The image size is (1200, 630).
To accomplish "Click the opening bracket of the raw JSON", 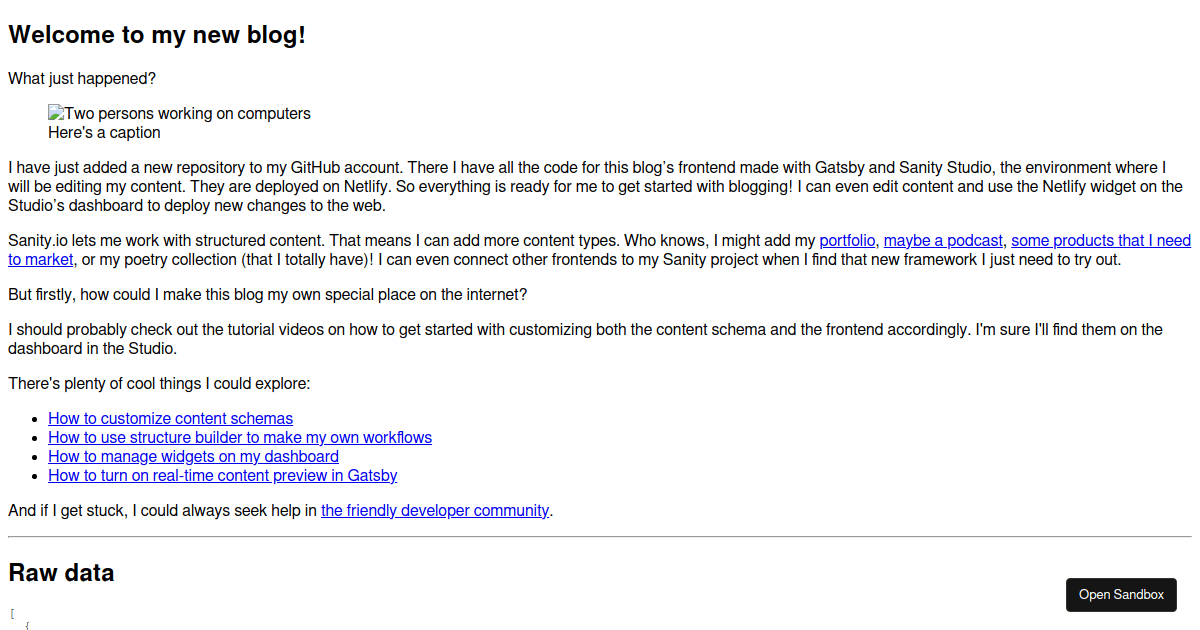I will pyautogui.click(x=12, y=612).
